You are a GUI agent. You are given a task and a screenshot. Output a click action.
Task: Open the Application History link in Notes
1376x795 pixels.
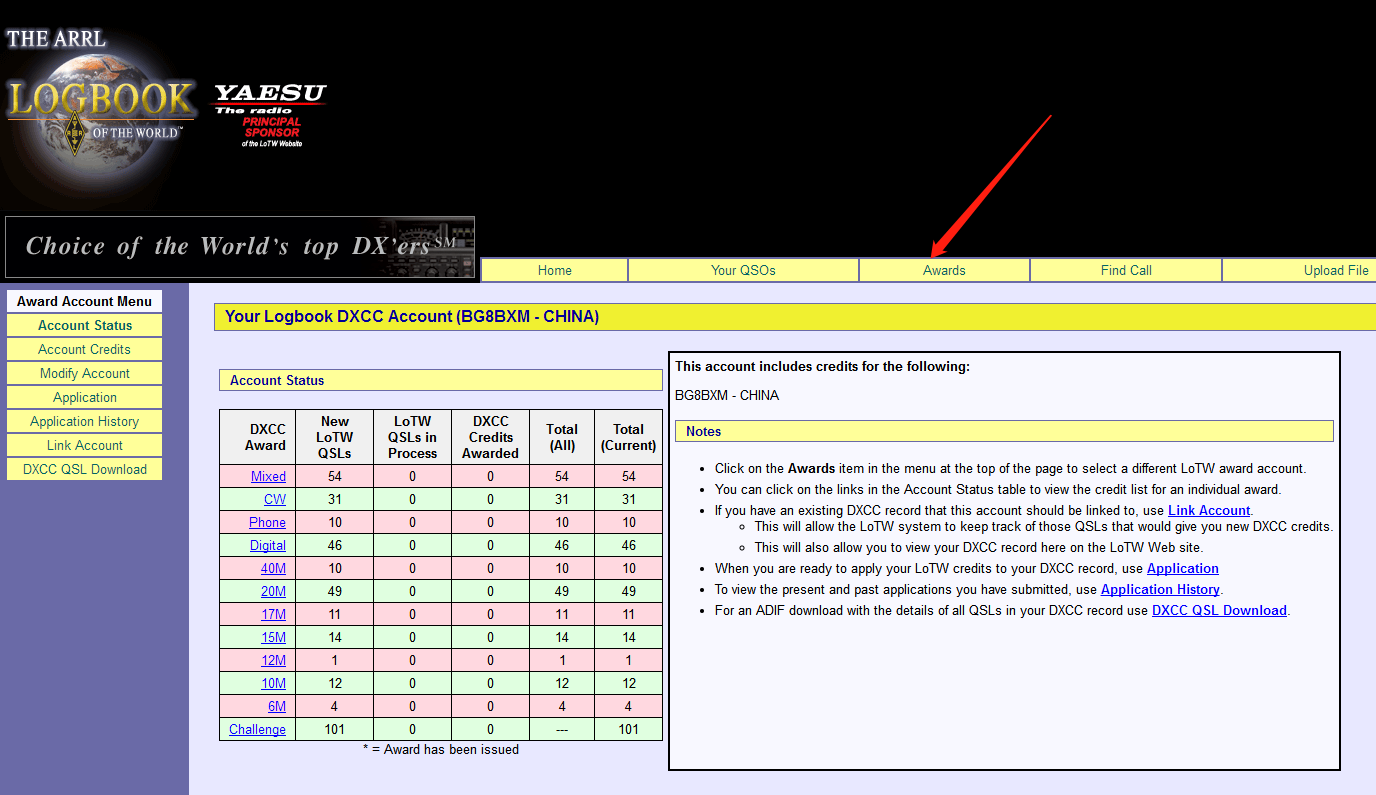coord(1160,590)
